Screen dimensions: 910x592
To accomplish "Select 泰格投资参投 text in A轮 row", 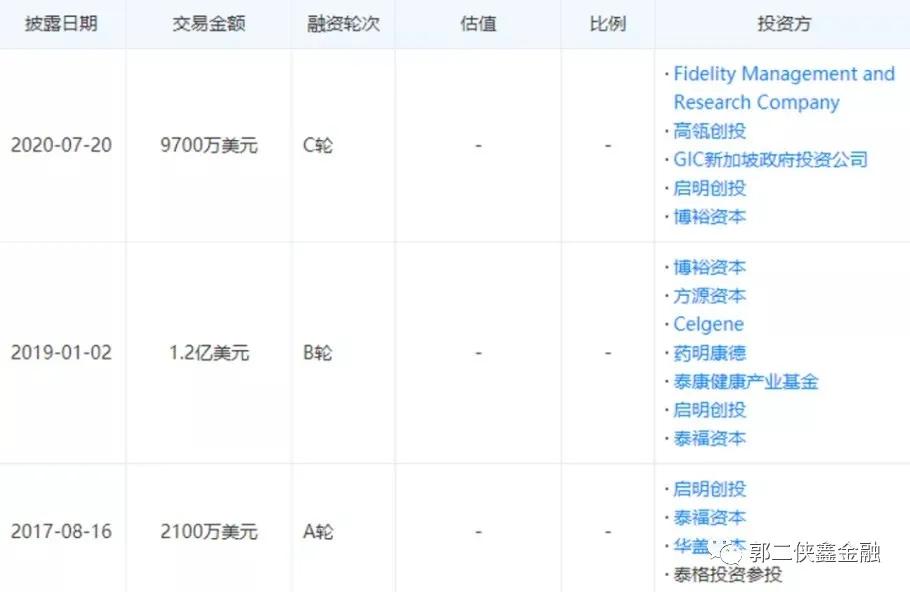I will (x=727, y=575).
